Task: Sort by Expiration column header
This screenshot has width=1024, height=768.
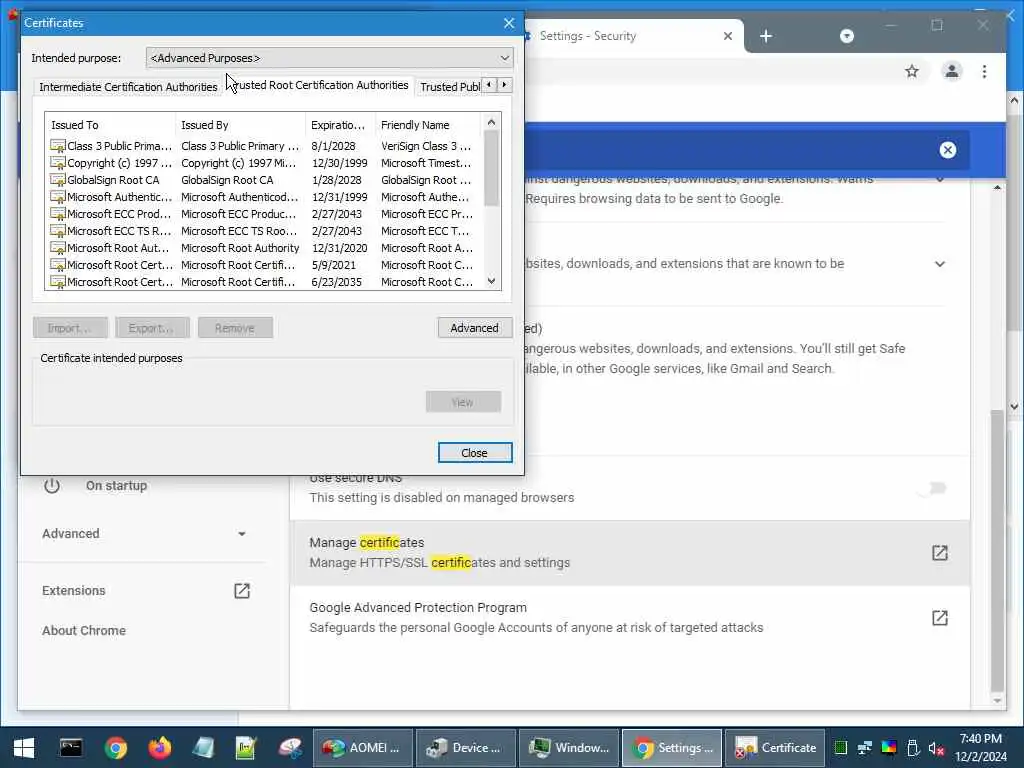Action: [340, 125]
